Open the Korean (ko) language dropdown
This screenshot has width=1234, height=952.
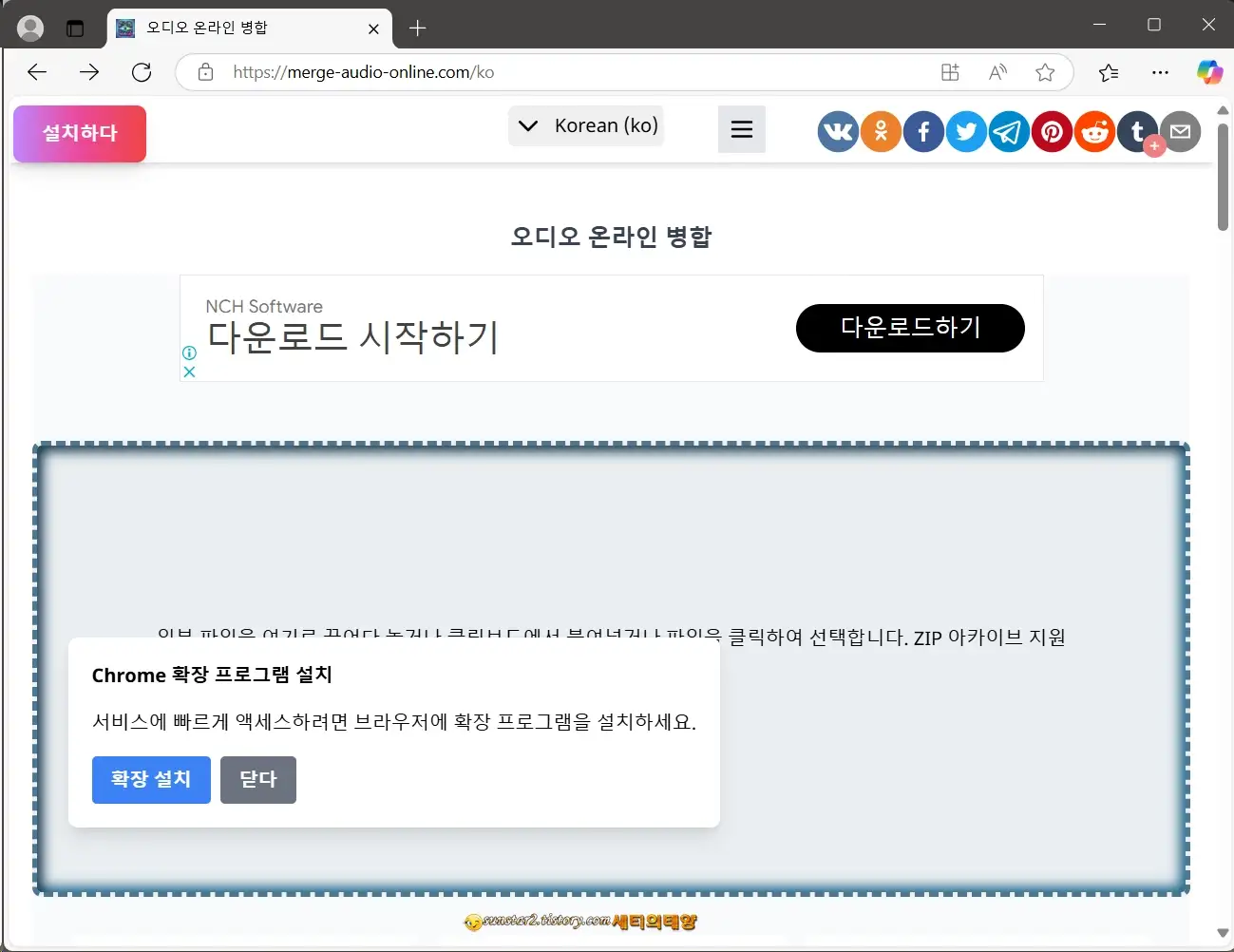(586, 124)
